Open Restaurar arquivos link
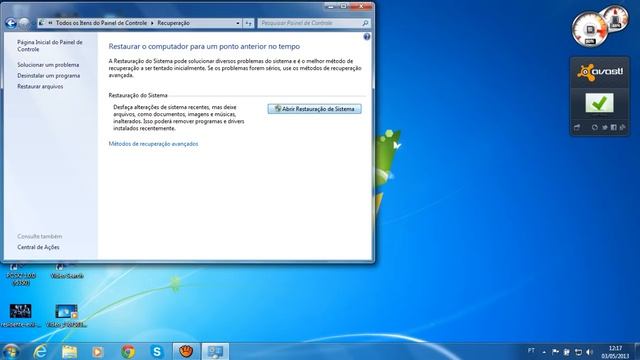The height and width of the screenshot is (360, 640). (40, 87)
